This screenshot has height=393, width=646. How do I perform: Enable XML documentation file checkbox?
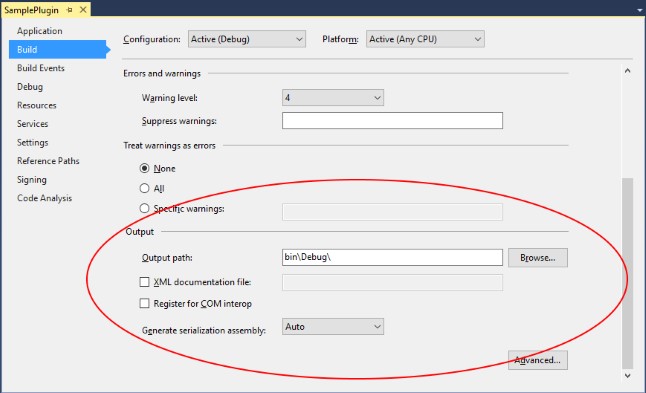tap(144, 282)
